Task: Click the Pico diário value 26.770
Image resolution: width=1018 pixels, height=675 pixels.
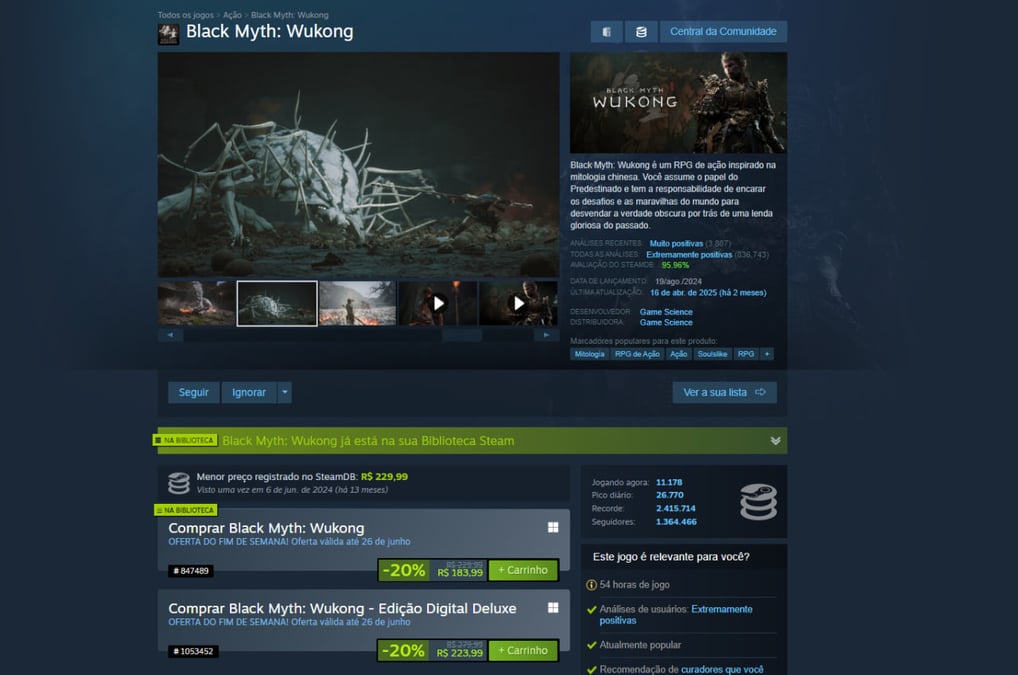Action: click(x=669, y=495)
